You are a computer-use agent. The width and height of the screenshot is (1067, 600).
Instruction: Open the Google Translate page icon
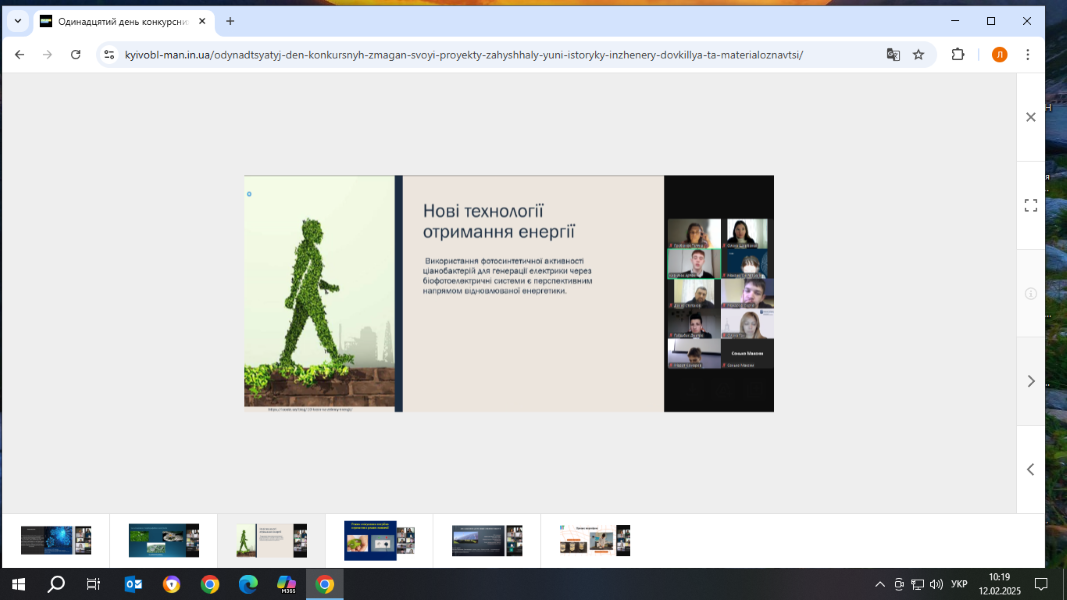(x=893, y=55)
